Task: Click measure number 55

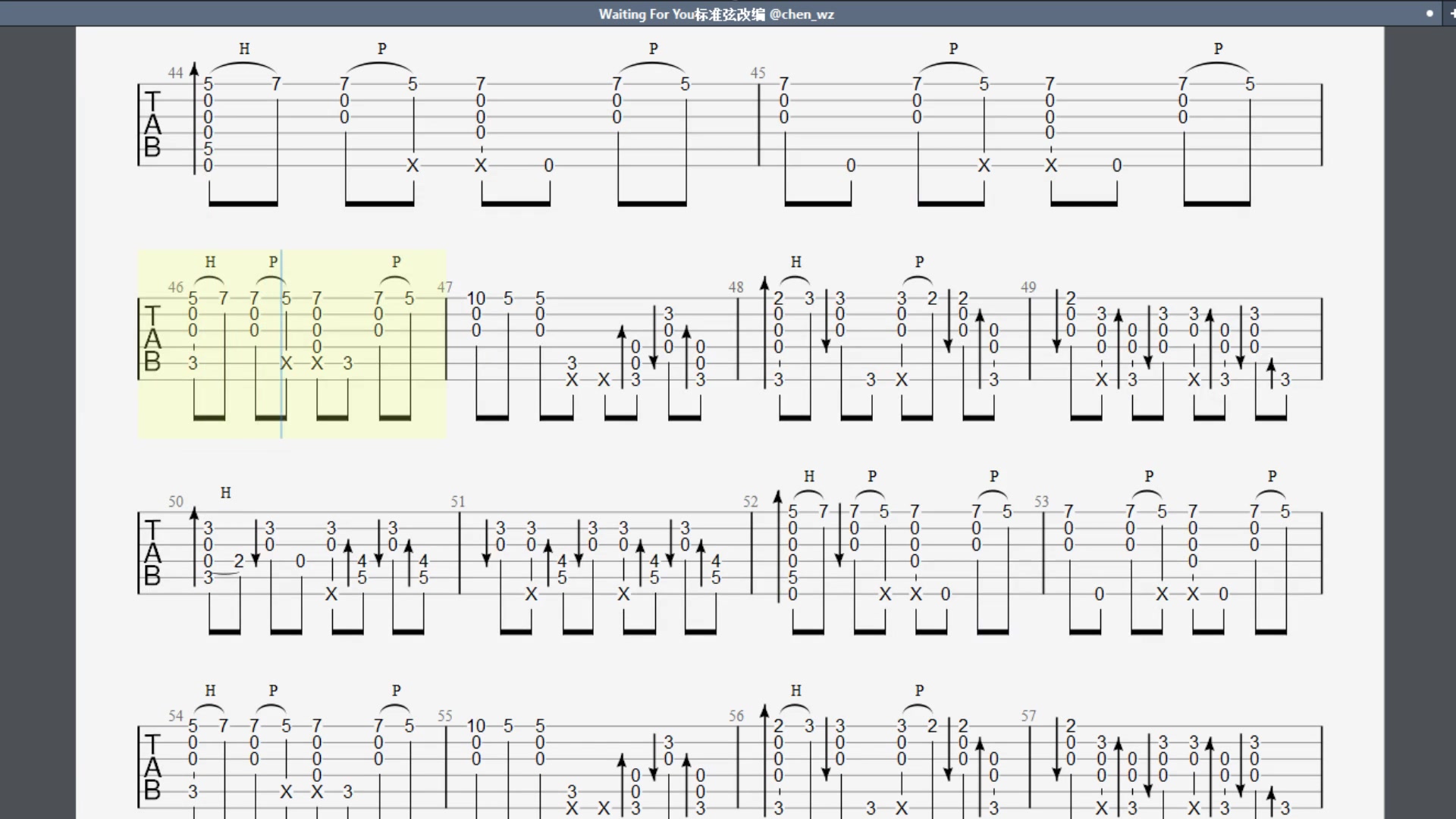Action: click(444, 716)
